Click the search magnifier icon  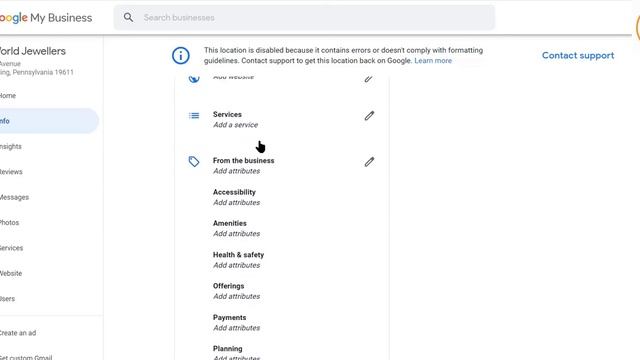[128, 18]
